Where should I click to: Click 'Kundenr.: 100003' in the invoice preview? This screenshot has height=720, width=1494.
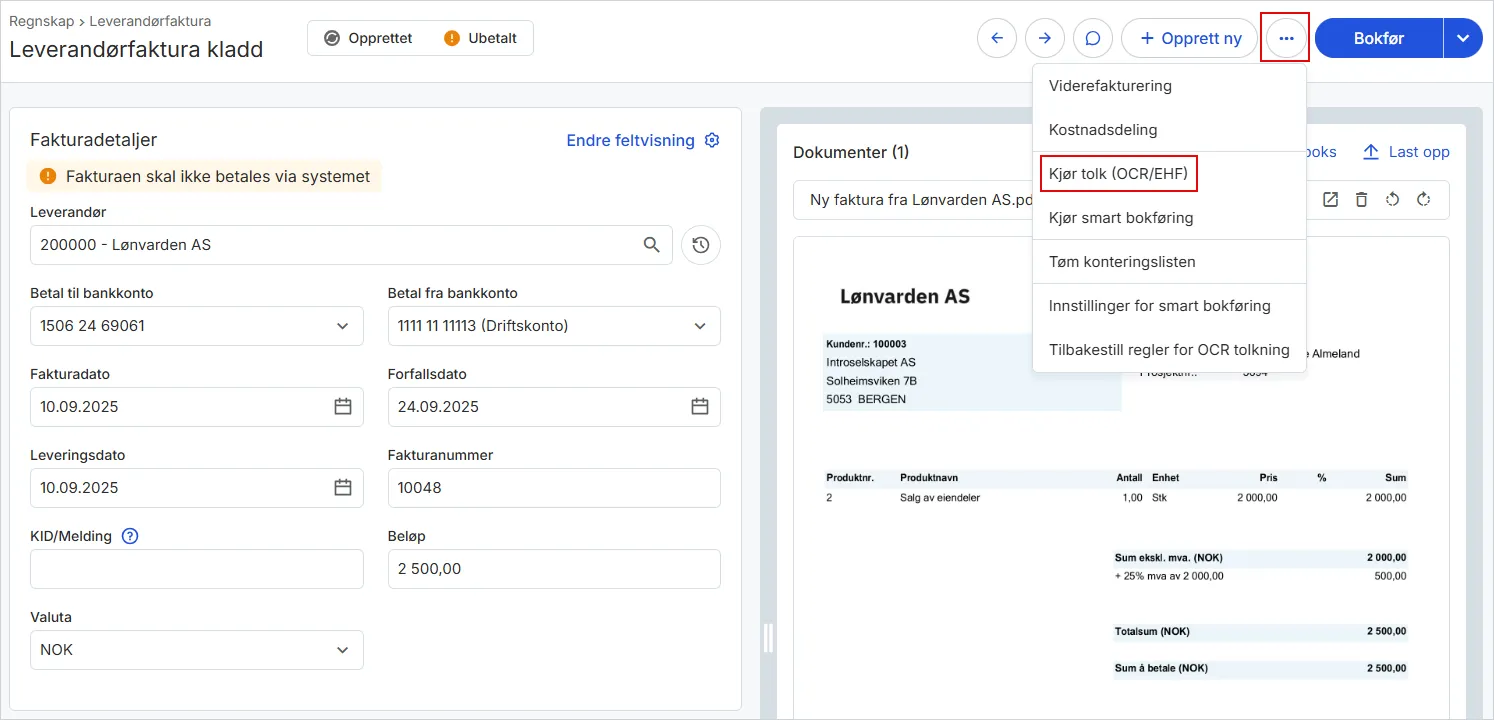[866, 344]
